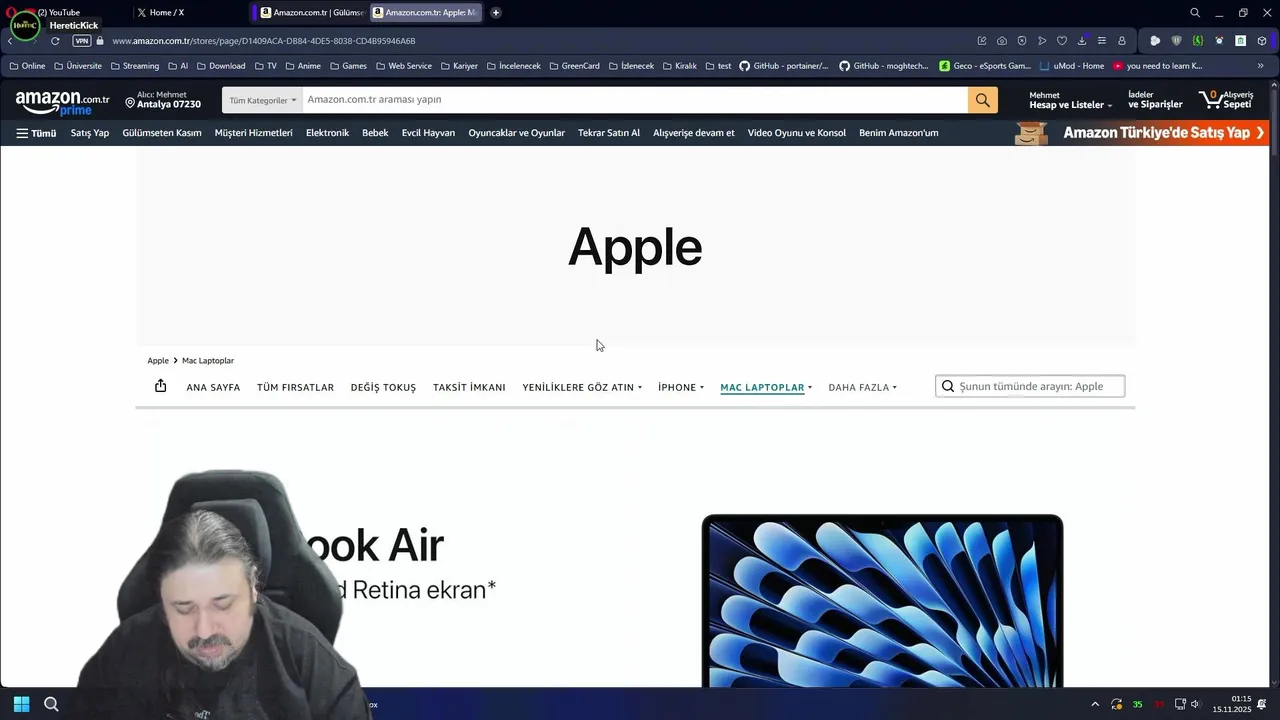Open the Alışveriş Sepeti cart icon
Viewport: 1280px width, 720px height.
1226,100
